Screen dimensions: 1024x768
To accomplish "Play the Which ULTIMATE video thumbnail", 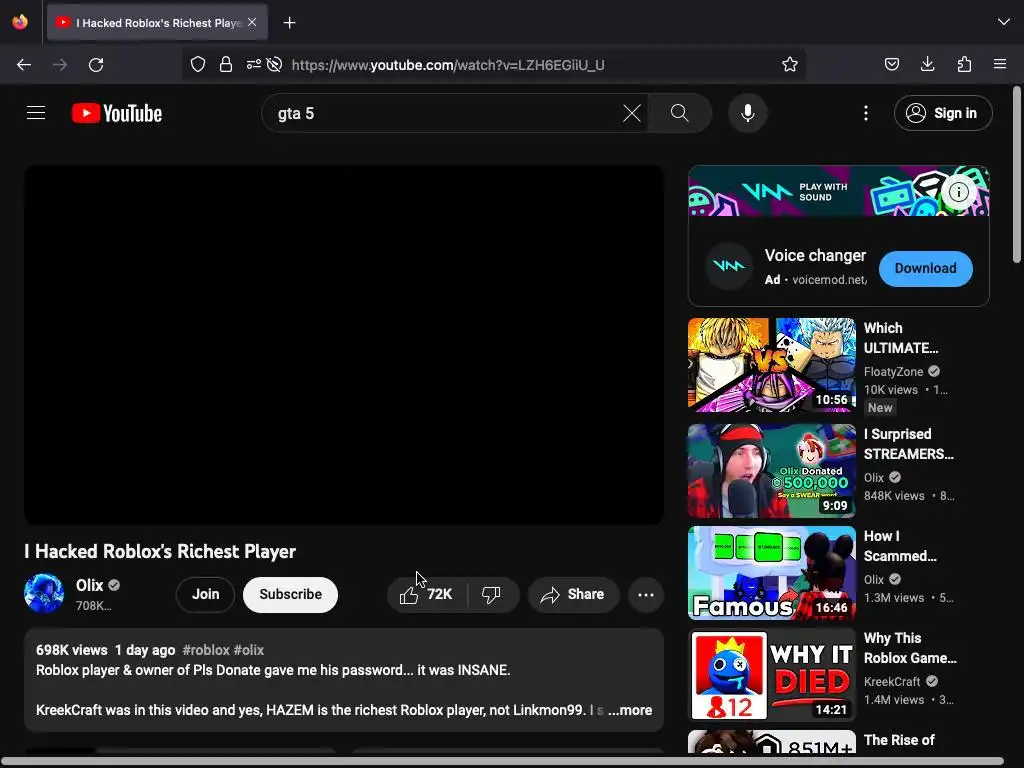I will 771,365.
